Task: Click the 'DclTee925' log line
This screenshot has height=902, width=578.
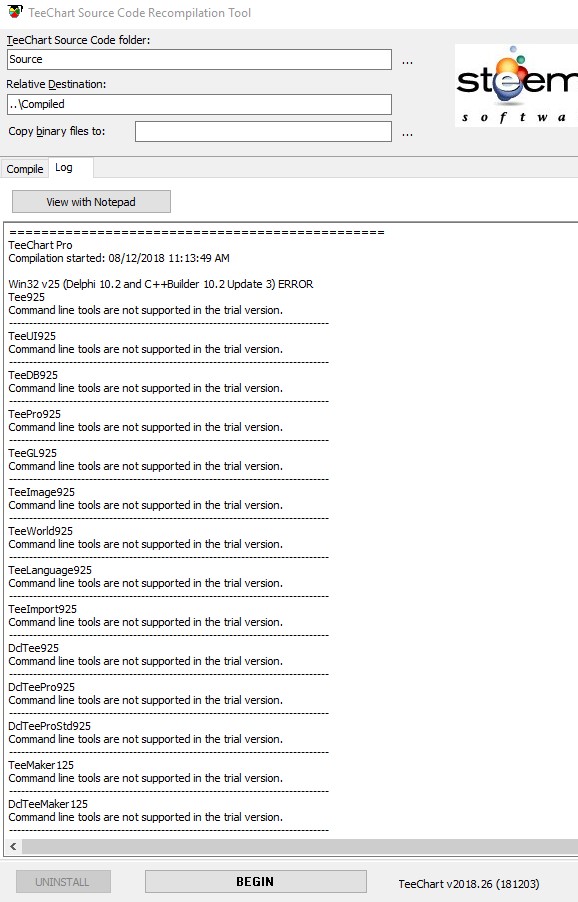Action: coord(33,648)
